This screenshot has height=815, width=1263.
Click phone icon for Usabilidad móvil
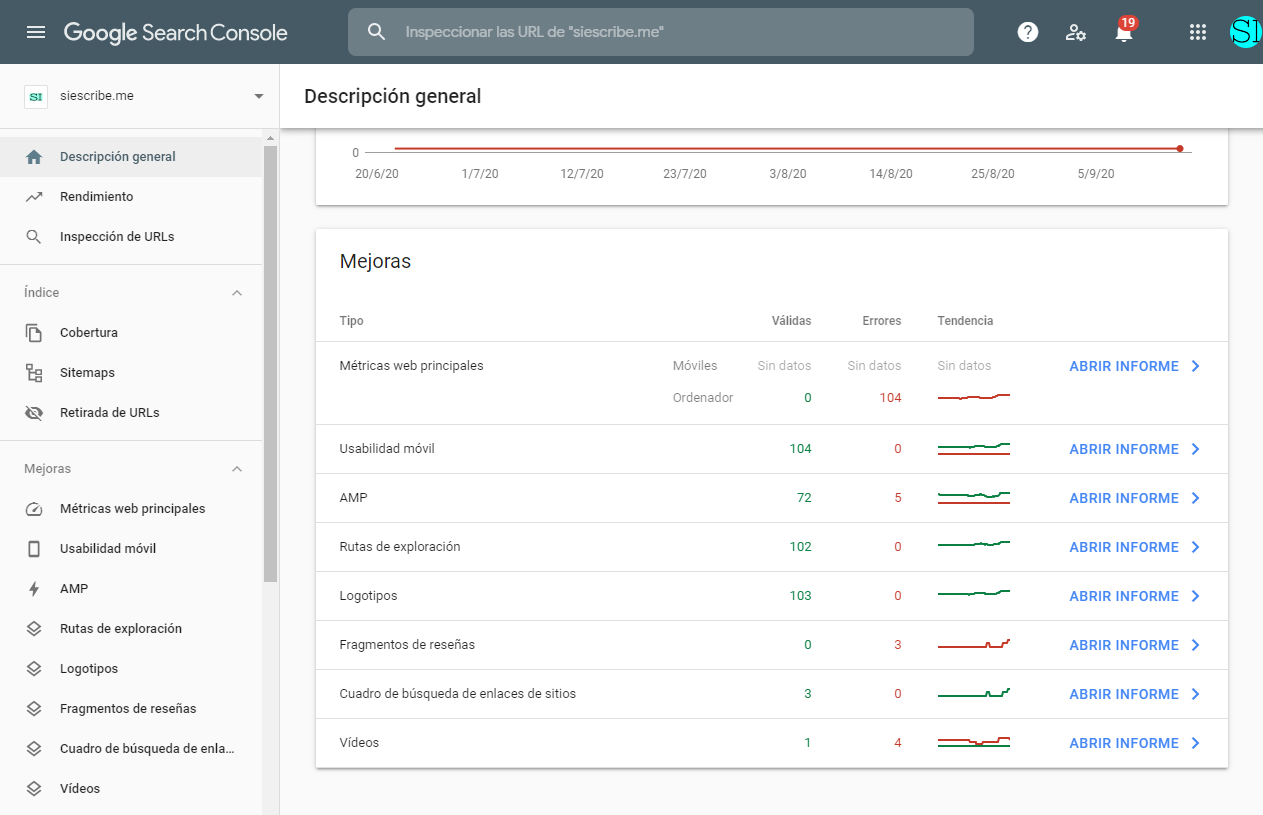coord(34,549)
